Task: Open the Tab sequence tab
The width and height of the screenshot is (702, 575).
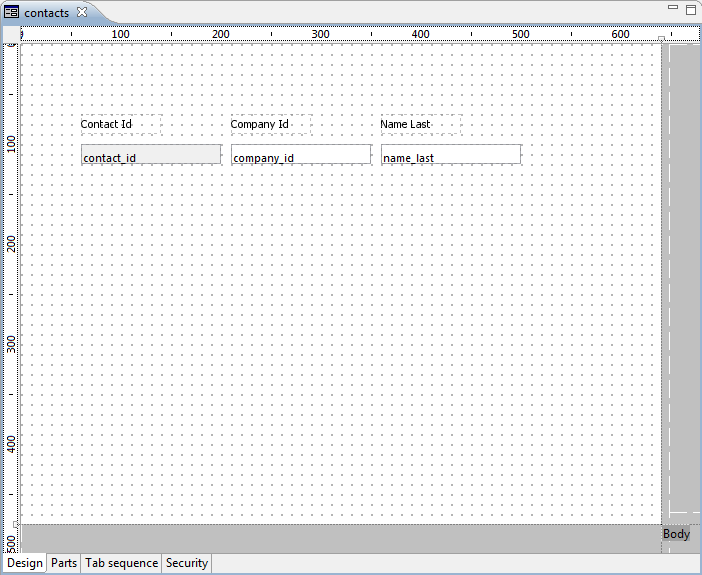Action: [121, 563]
